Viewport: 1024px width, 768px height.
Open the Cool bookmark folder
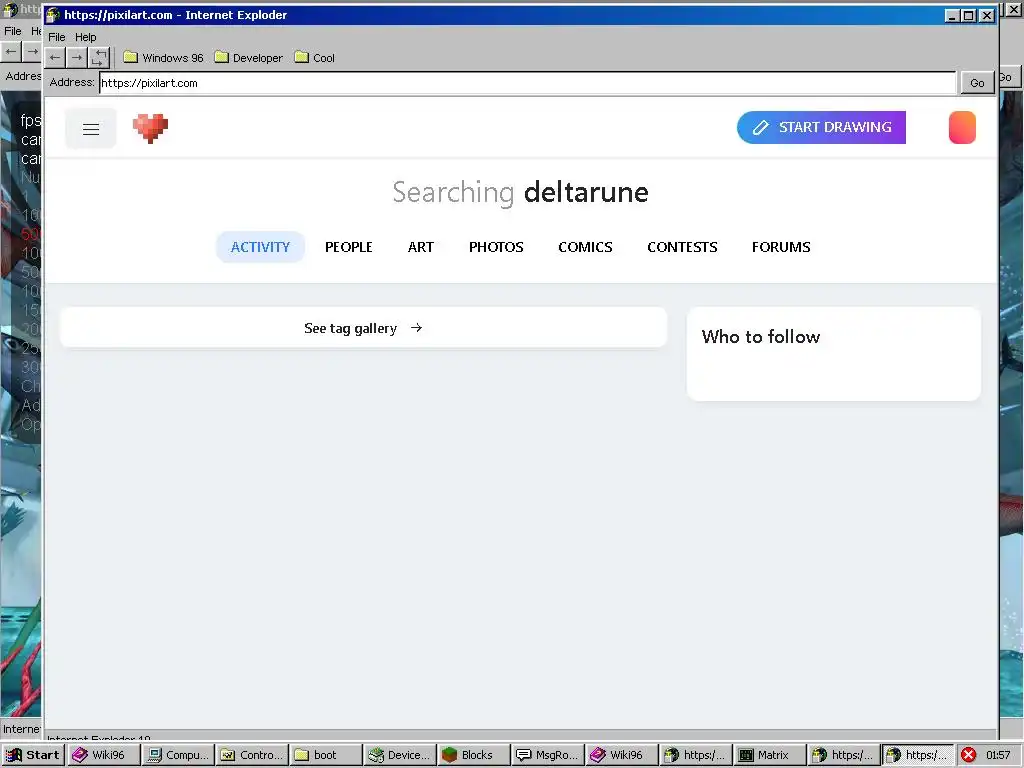click(314, 57)
